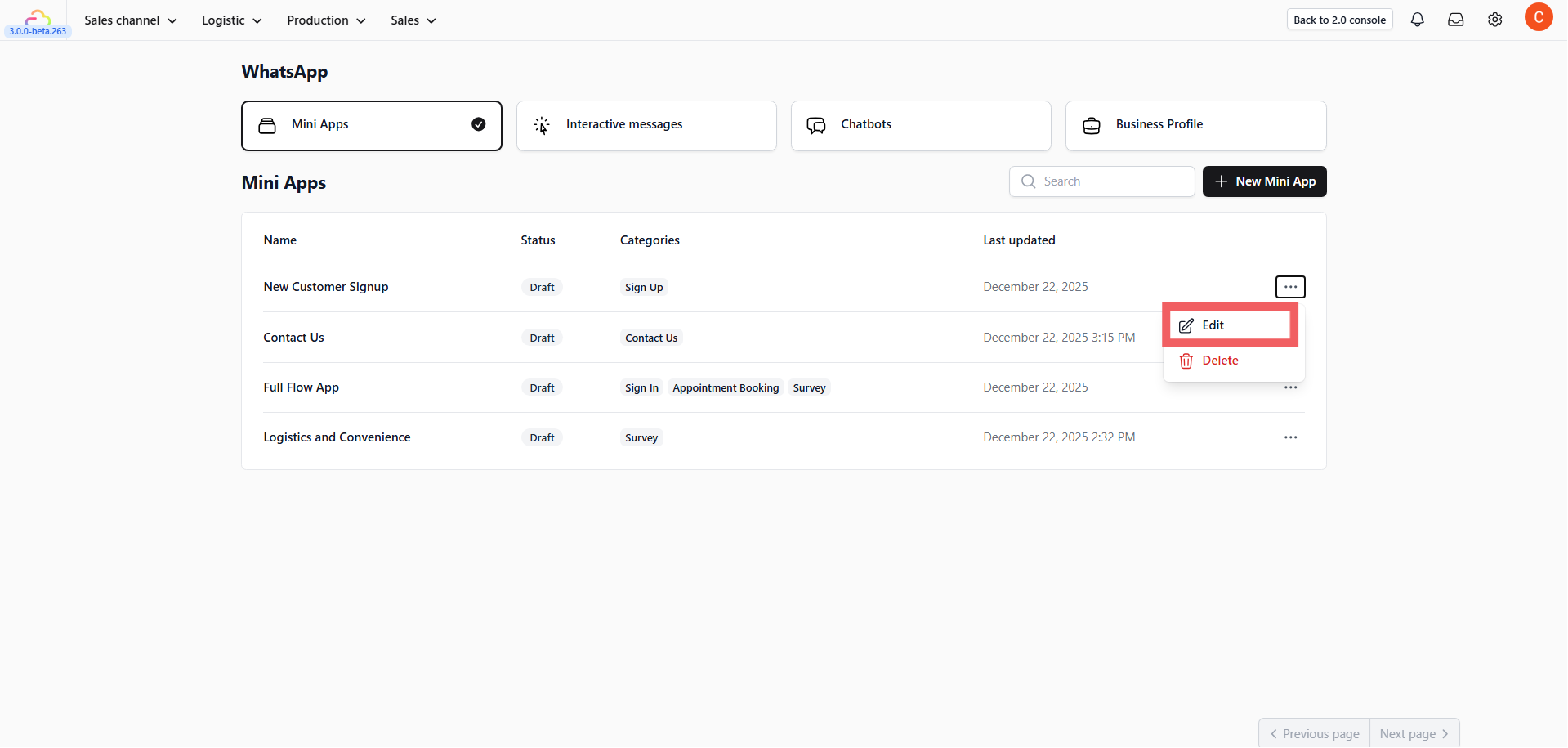Click the app logo in the top-left corner
This screenshot has height=748, width=1568.
point(38,16)
